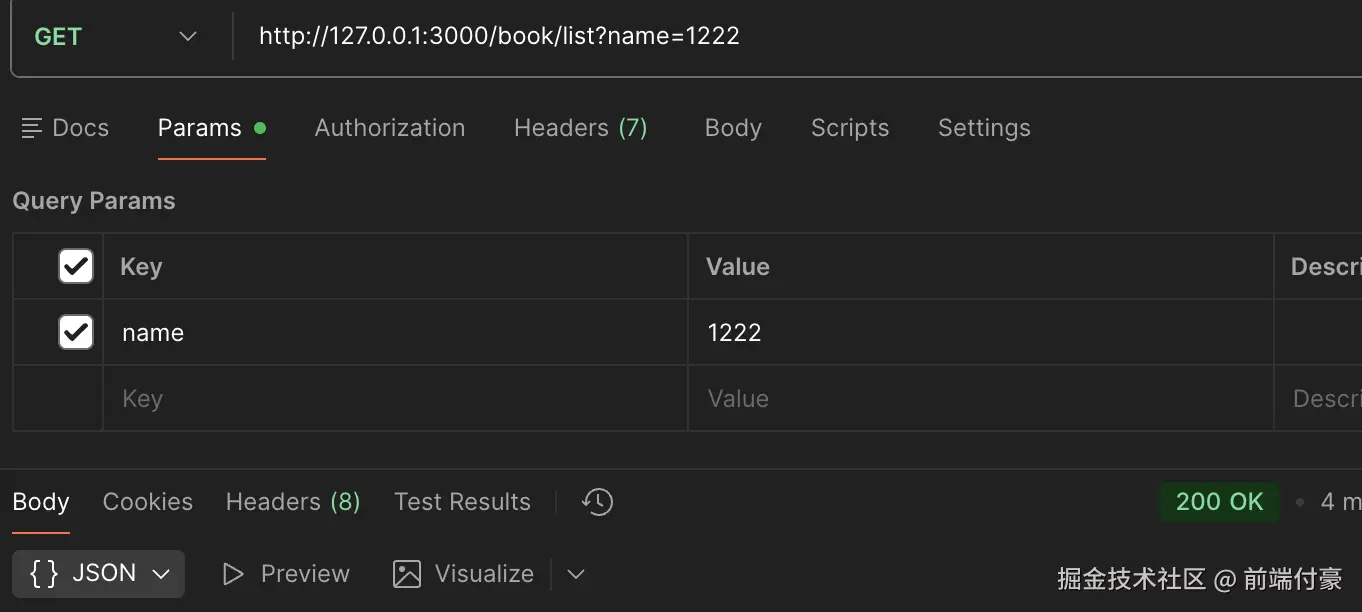The height and width of the screenshot is (612, 1362).
Task: Uncheck the name parameter checkbox
Action: coord(76,332)
